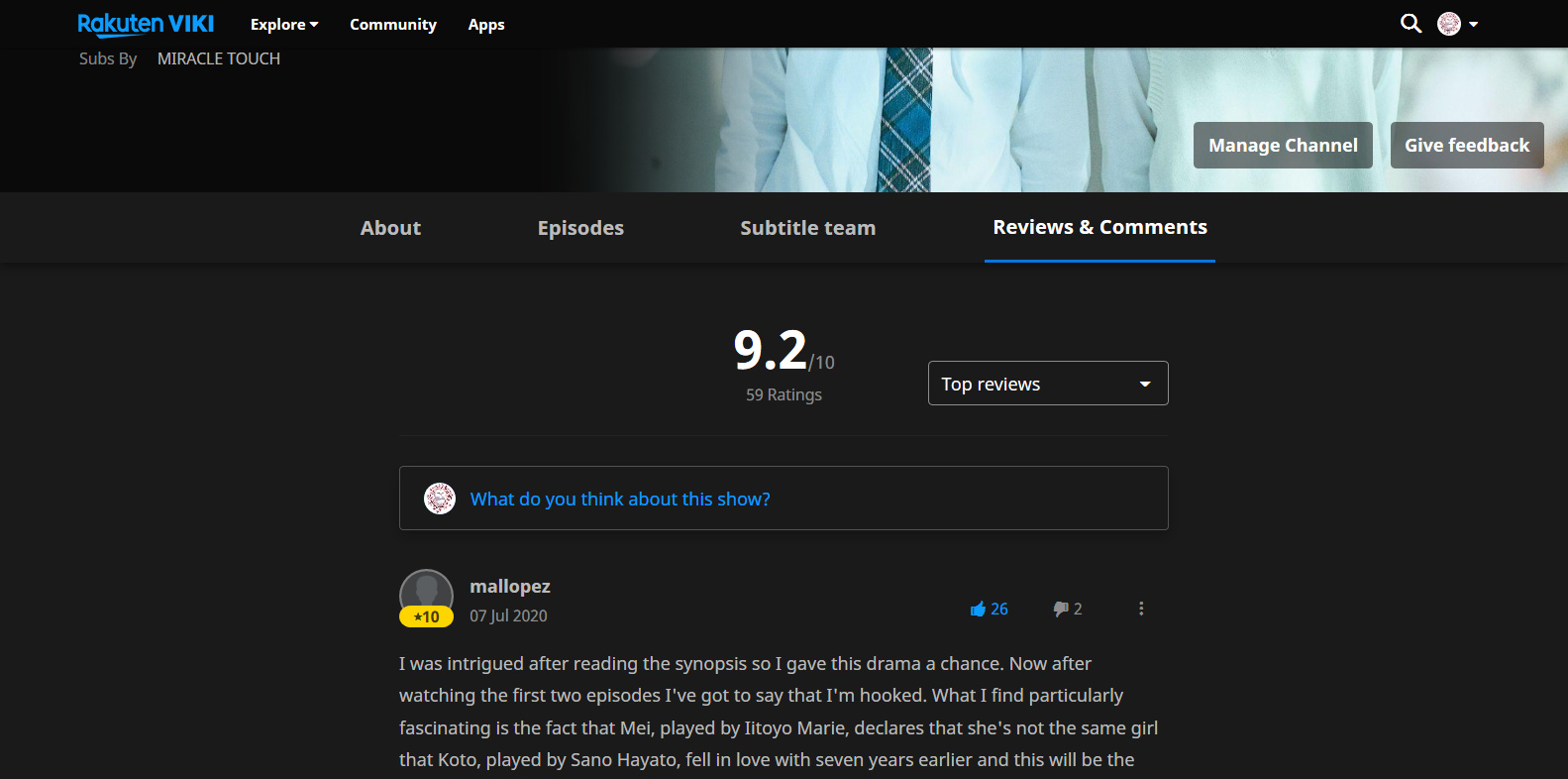Open the Top reviews sort dropdown
The height and width of the screenshot is (779, 1568).
(1047, 384)
